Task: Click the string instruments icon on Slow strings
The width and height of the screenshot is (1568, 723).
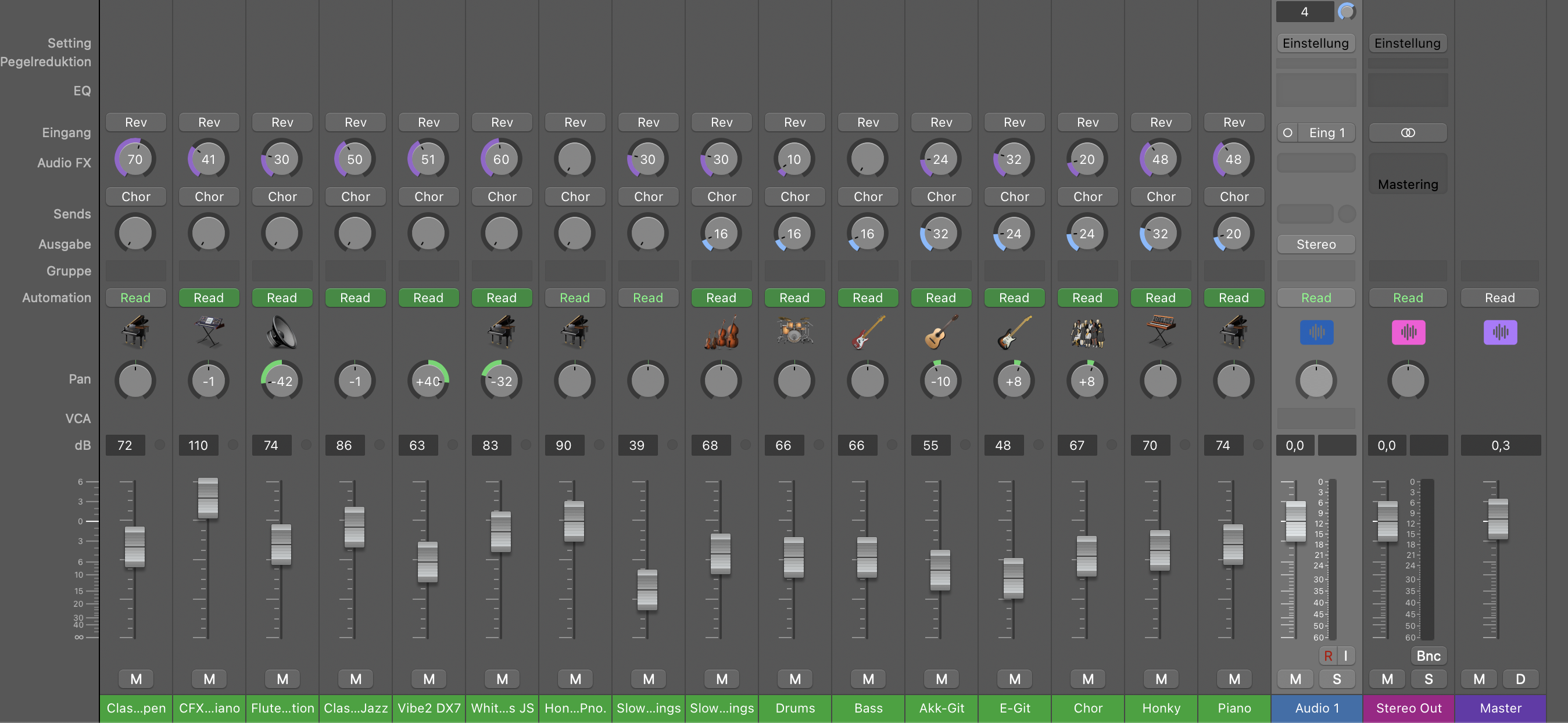Action: [721, 333]
